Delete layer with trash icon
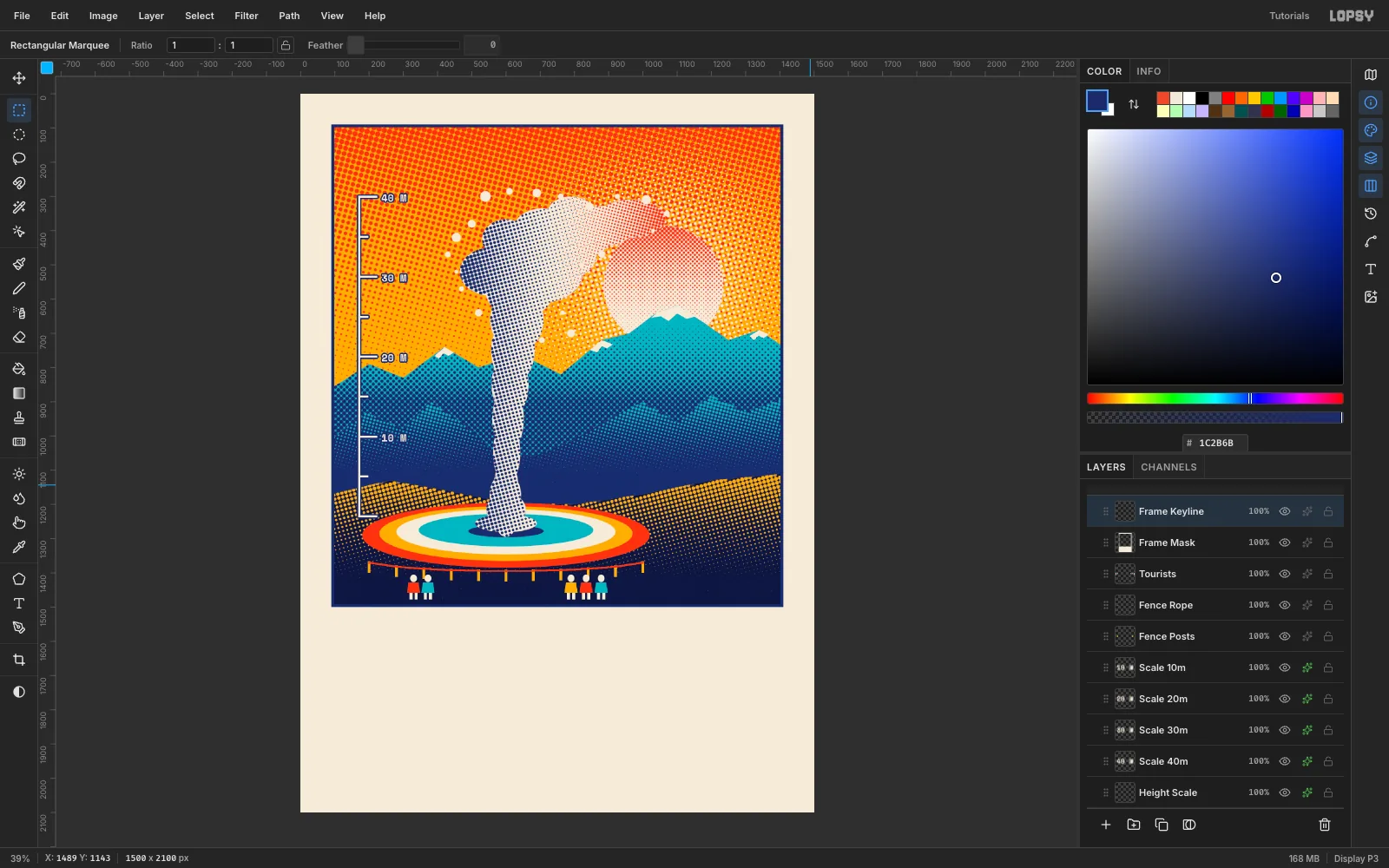 point(1325,825)
